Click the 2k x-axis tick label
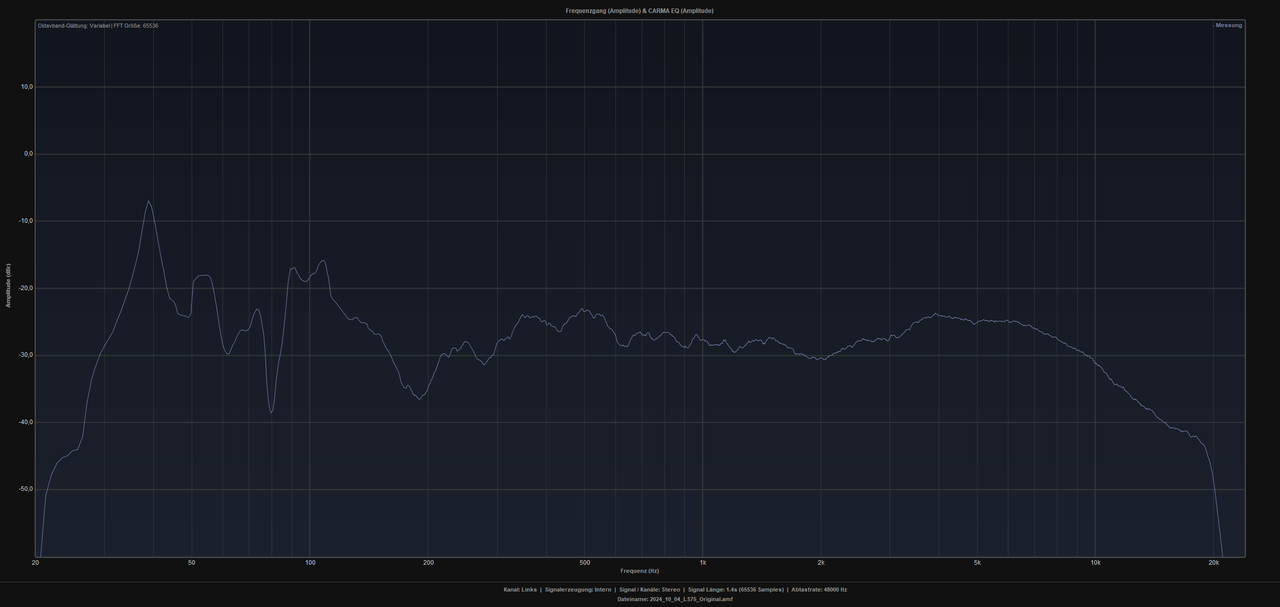The width and height of the screenshot is (1280, 607). click(821, 563)
